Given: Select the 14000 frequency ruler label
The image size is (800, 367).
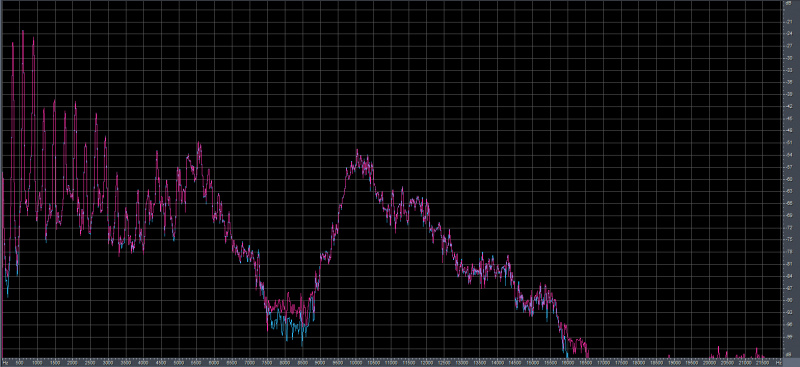Looking at the screenshot, I should click(x=497, y=363).
